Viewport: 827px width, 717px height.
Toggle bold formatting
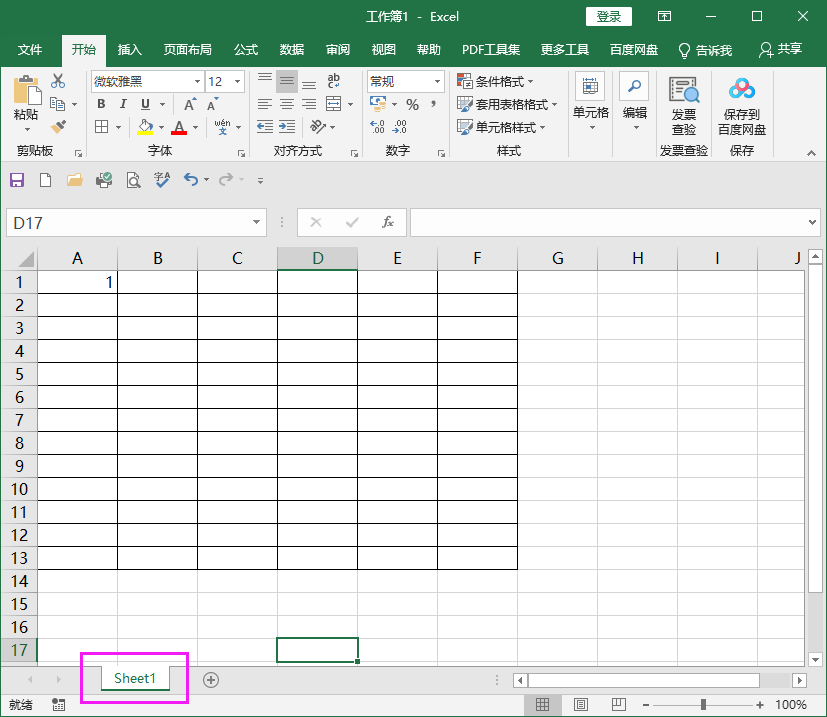[x=100, y=103]
